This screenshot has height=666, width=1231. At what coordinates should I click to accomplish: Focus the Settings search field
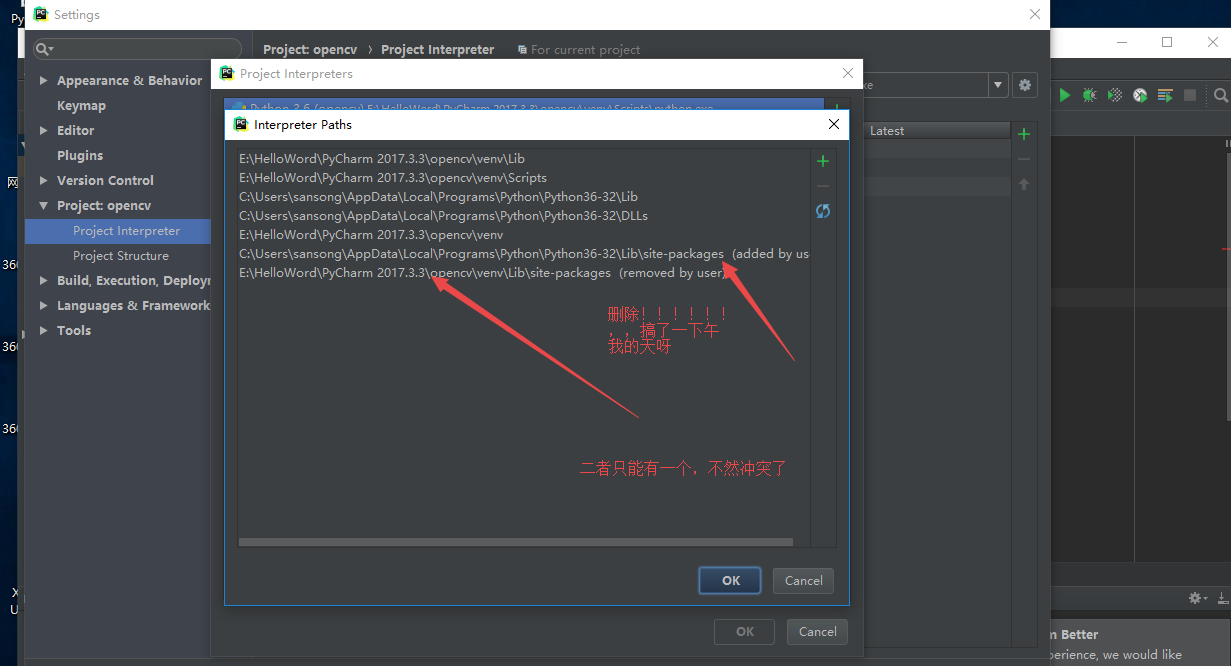pos(138,49)
